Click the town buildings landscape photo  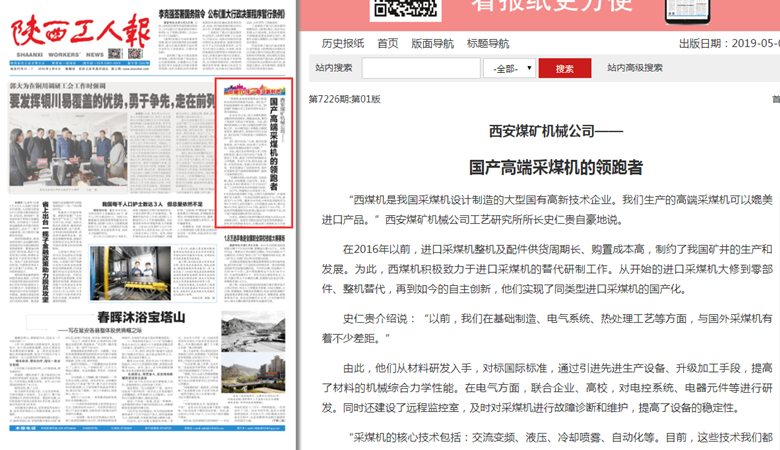(x=253, y=373)
